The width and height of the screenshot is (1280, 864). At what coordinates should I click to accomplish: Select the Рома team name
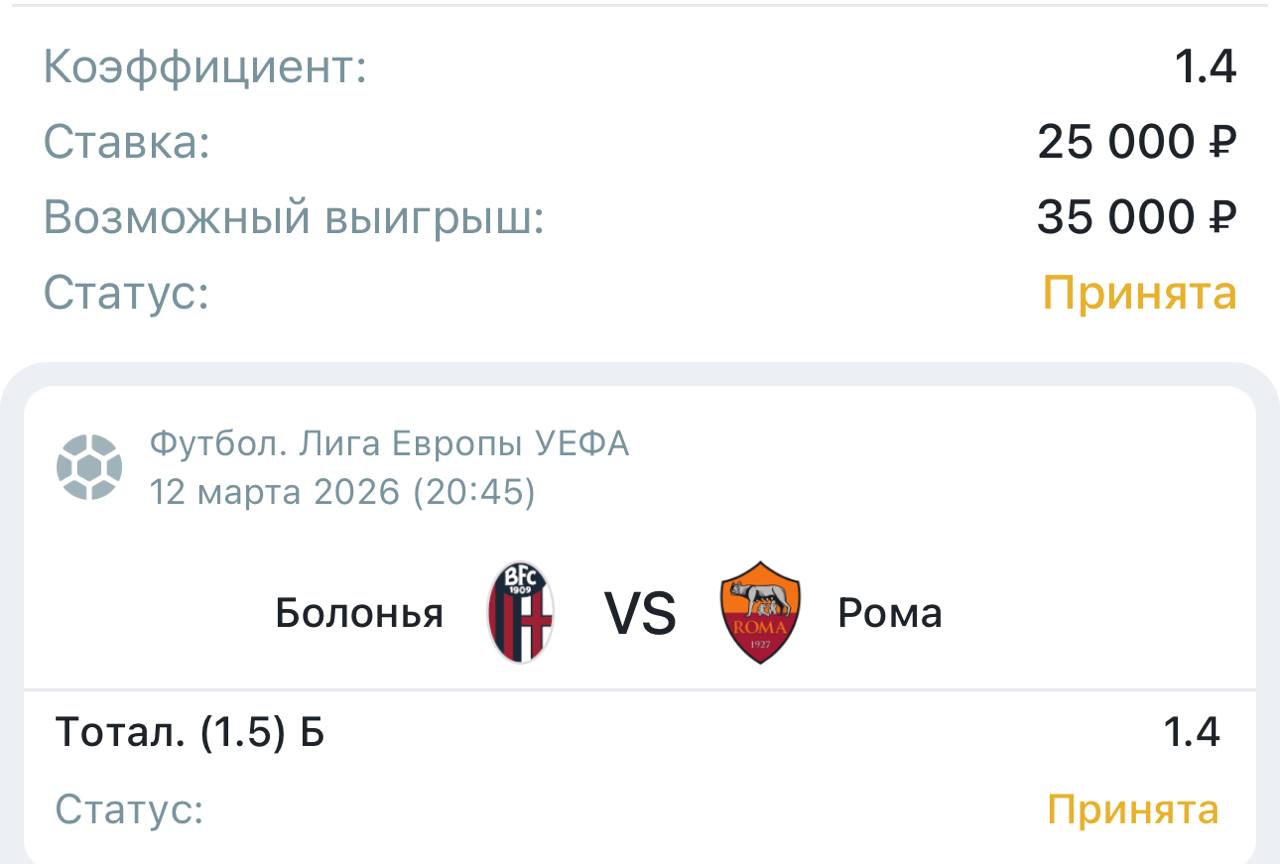coord(889,613)
